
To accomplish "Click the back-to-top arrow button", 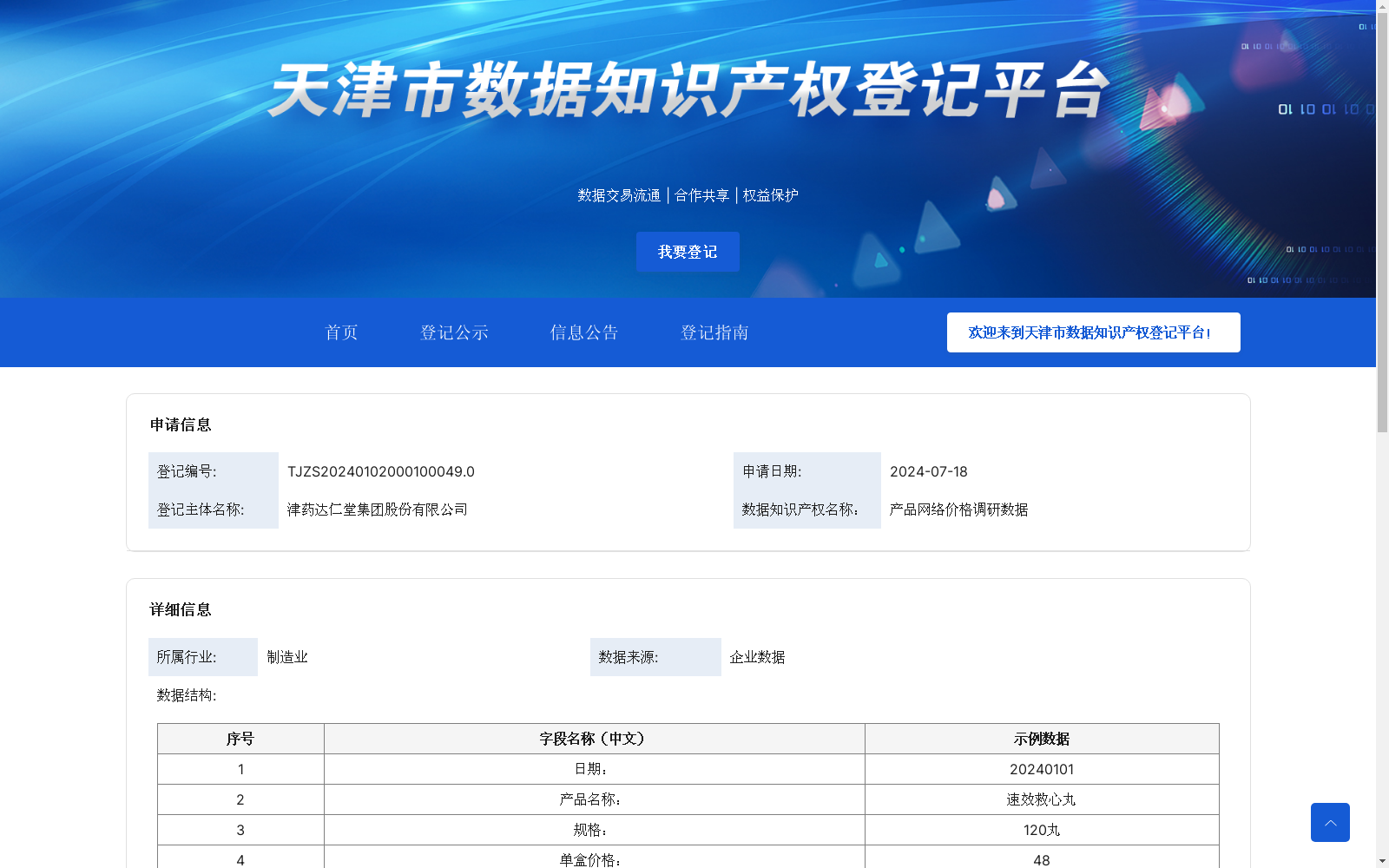I will [1330, 822].
